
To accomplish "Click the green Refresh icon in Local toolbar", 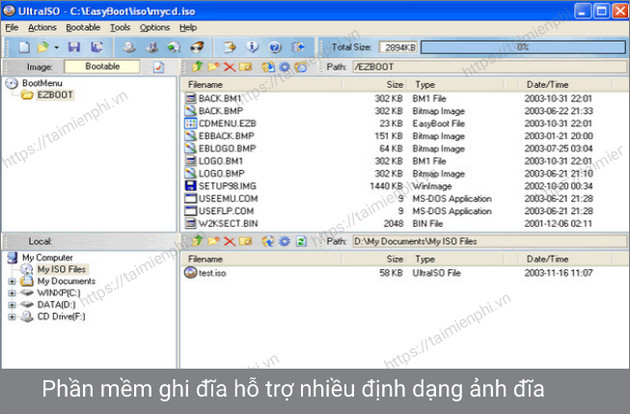I will pos(301,241).
